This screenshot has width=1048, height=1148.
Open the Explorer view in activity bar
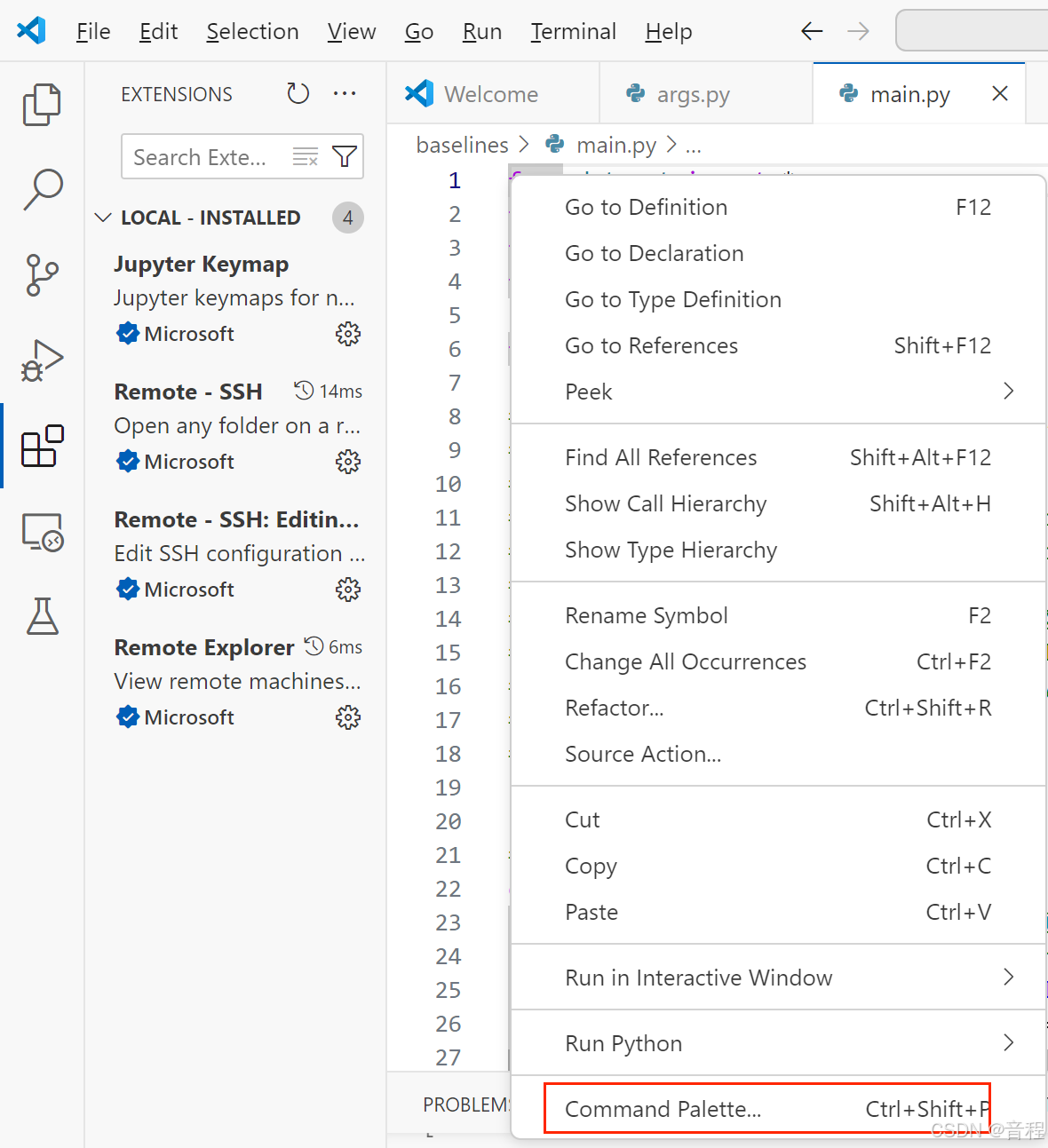click(42, 105)
